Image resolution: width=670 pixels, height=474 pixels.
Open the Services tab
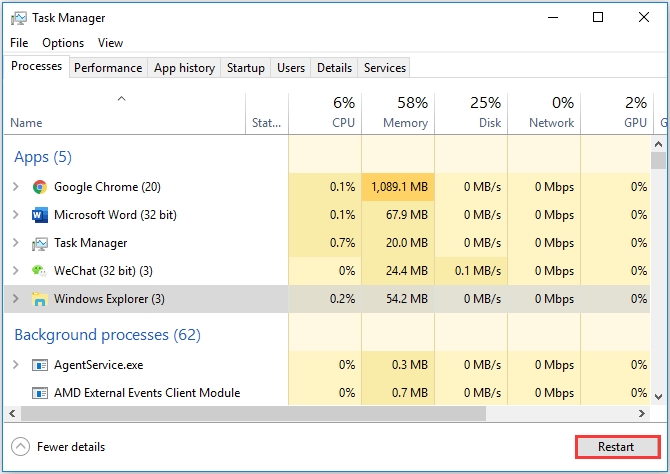(x=385, y=68)
